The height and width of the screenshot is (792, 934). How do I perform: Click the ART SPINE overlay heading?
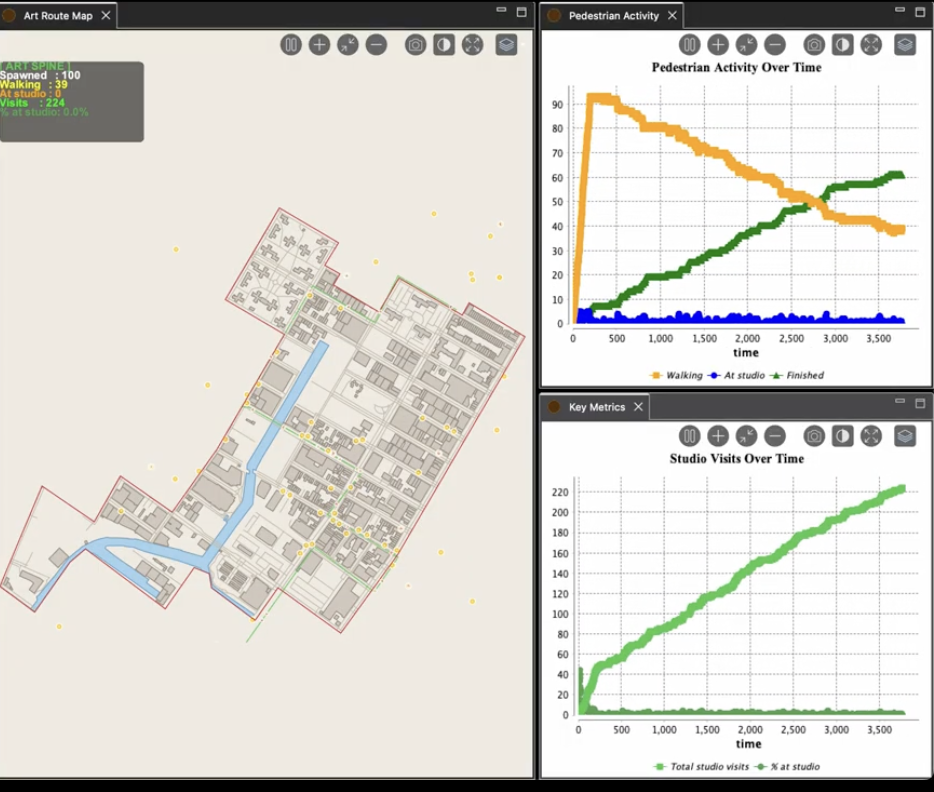point(36,66)
